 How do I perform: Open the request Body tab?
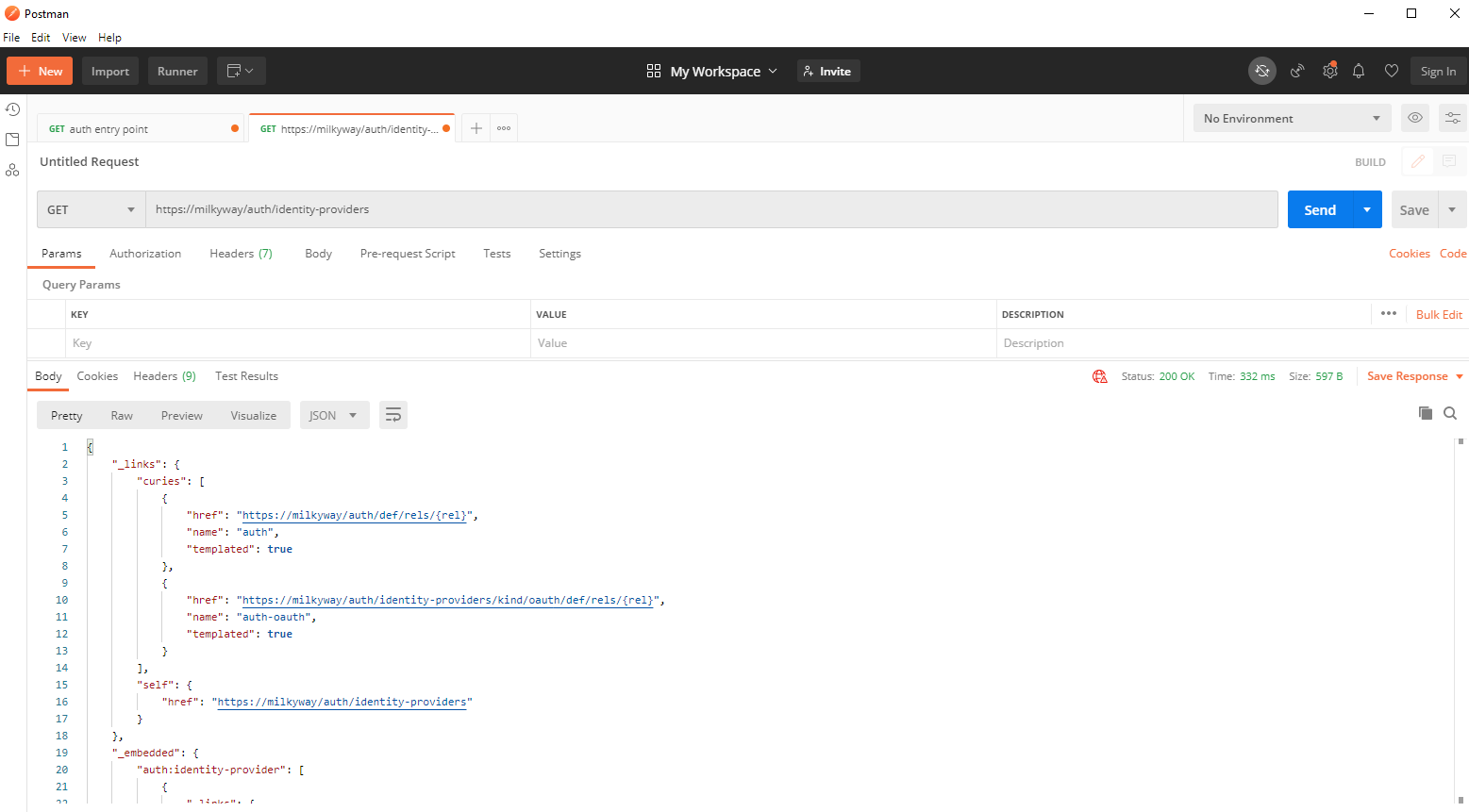[x=319, y=254]
